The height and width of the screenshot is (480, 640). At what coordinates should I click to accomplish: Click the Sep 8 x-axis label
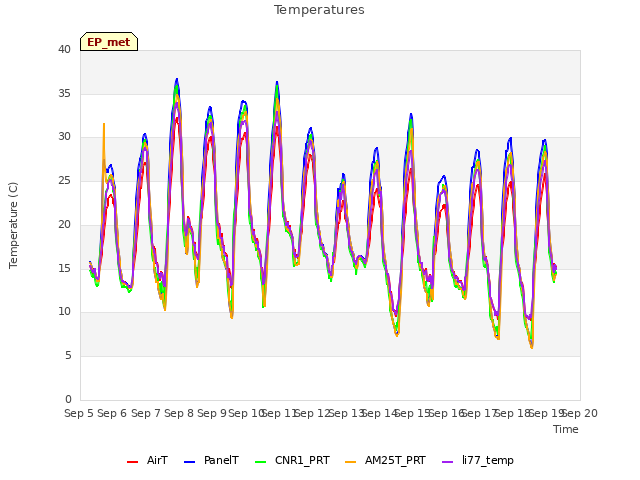pyautogui.click(x=179, y=413)
